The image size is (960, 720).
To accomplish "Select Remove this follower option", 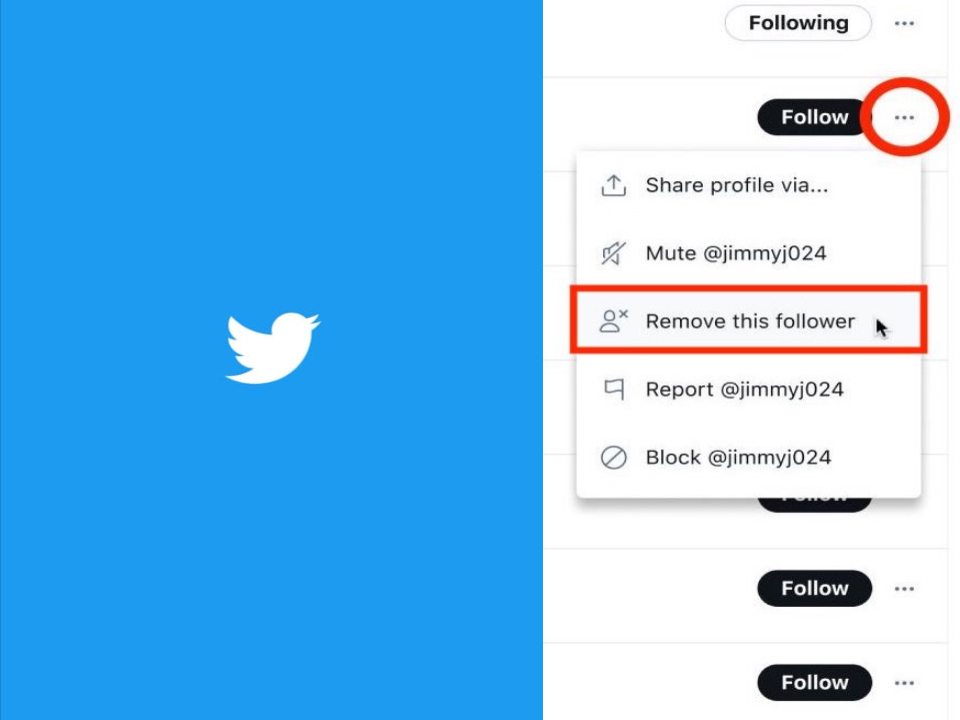I will point(748,321).
